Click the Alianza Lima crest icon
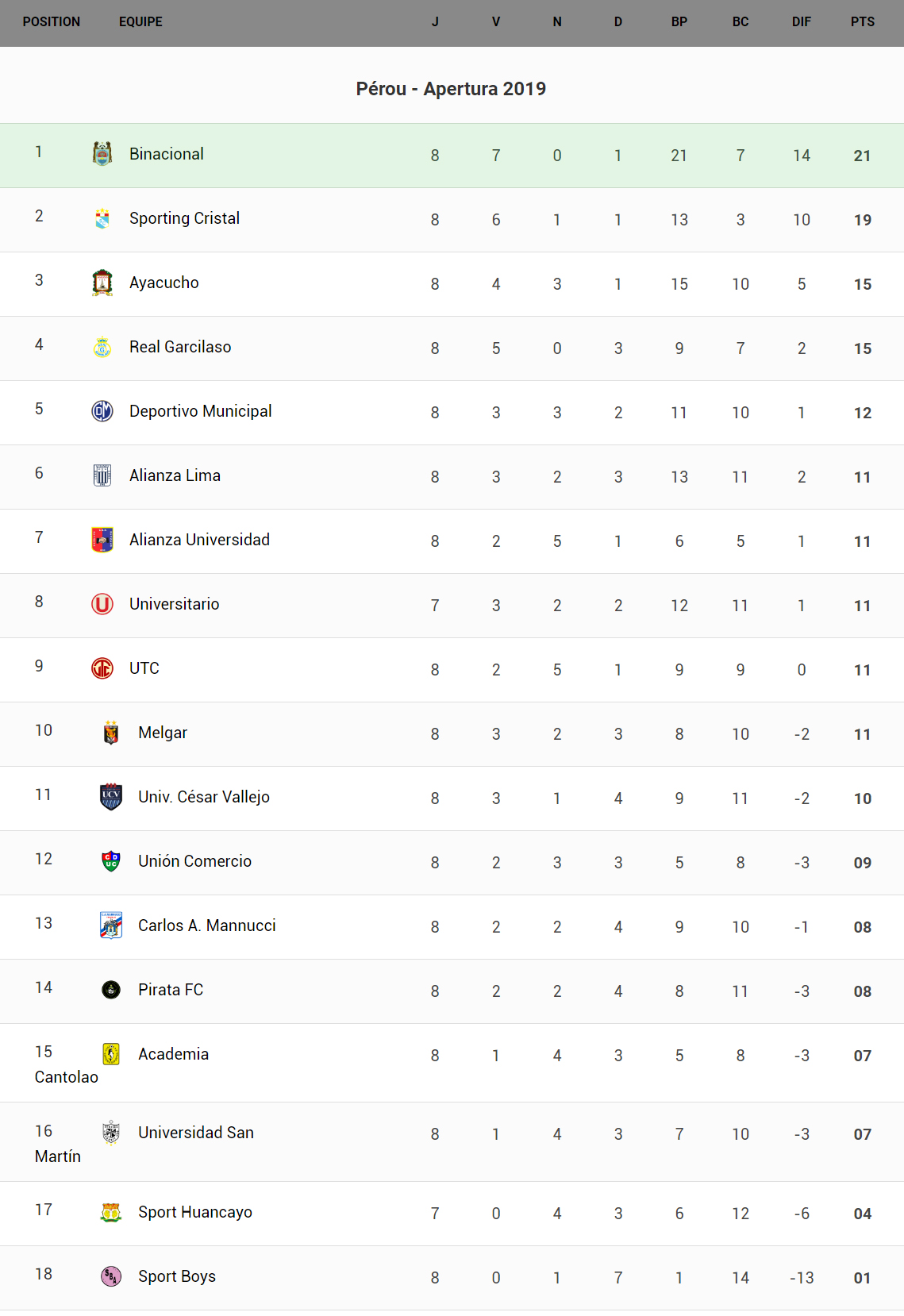 pyautogui.click(x=102, y=475)
